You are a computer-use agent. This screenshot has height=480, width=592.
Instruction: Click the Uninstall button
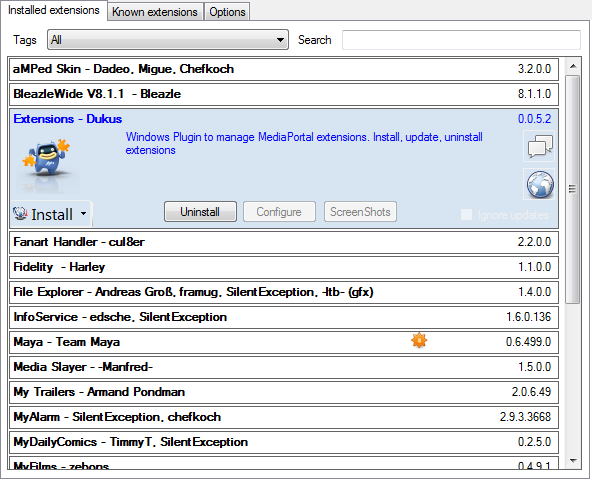(x=200, y=212)
